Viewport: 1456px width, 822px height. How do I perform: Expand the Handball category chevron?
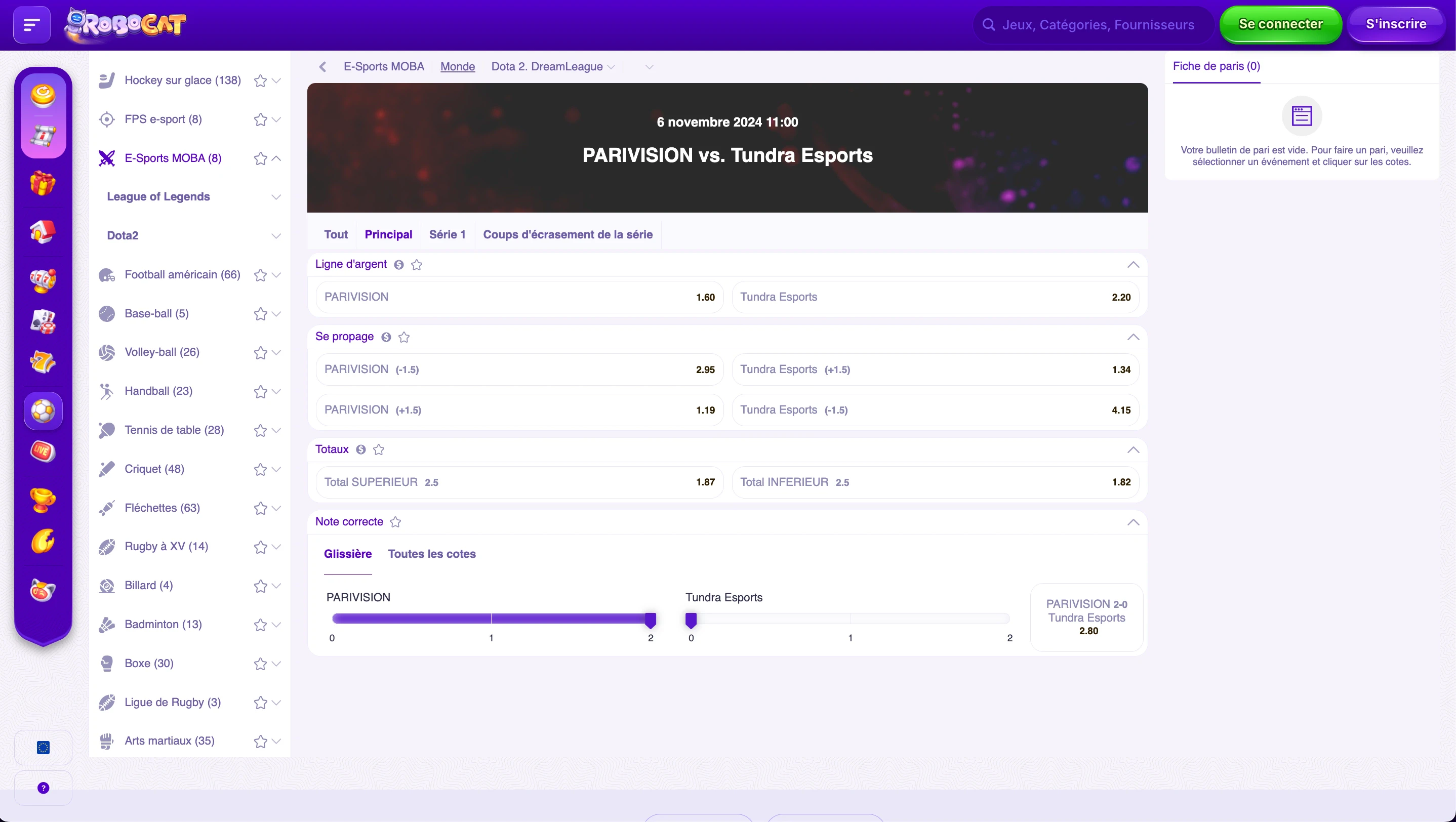pyautogui.click(x=276, y=391)
